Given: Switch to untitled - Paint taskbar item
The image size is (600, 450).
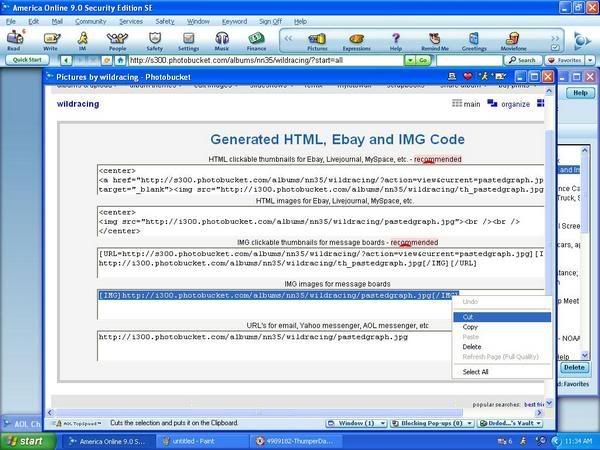Looking at the screenshot, I should 202,441.
